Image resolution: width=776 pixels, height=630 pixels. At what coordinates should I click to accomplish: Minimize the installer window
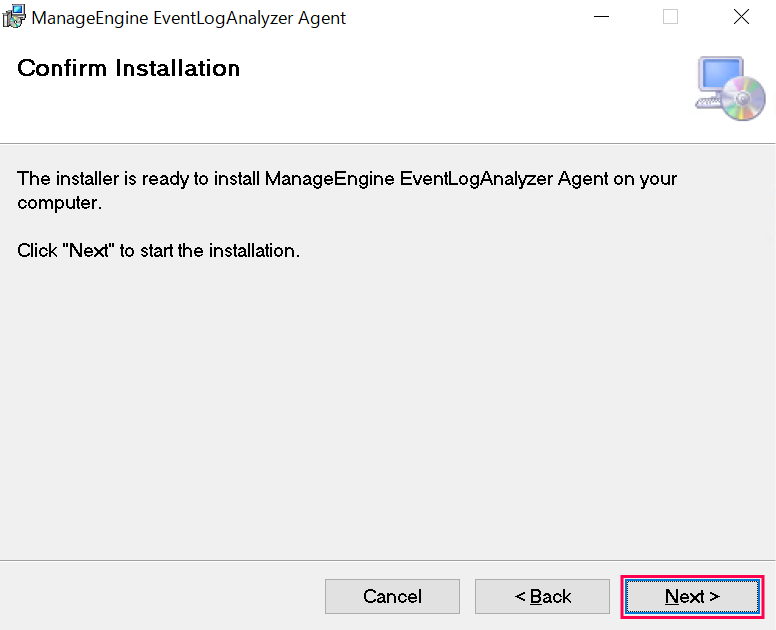point(600,17)
